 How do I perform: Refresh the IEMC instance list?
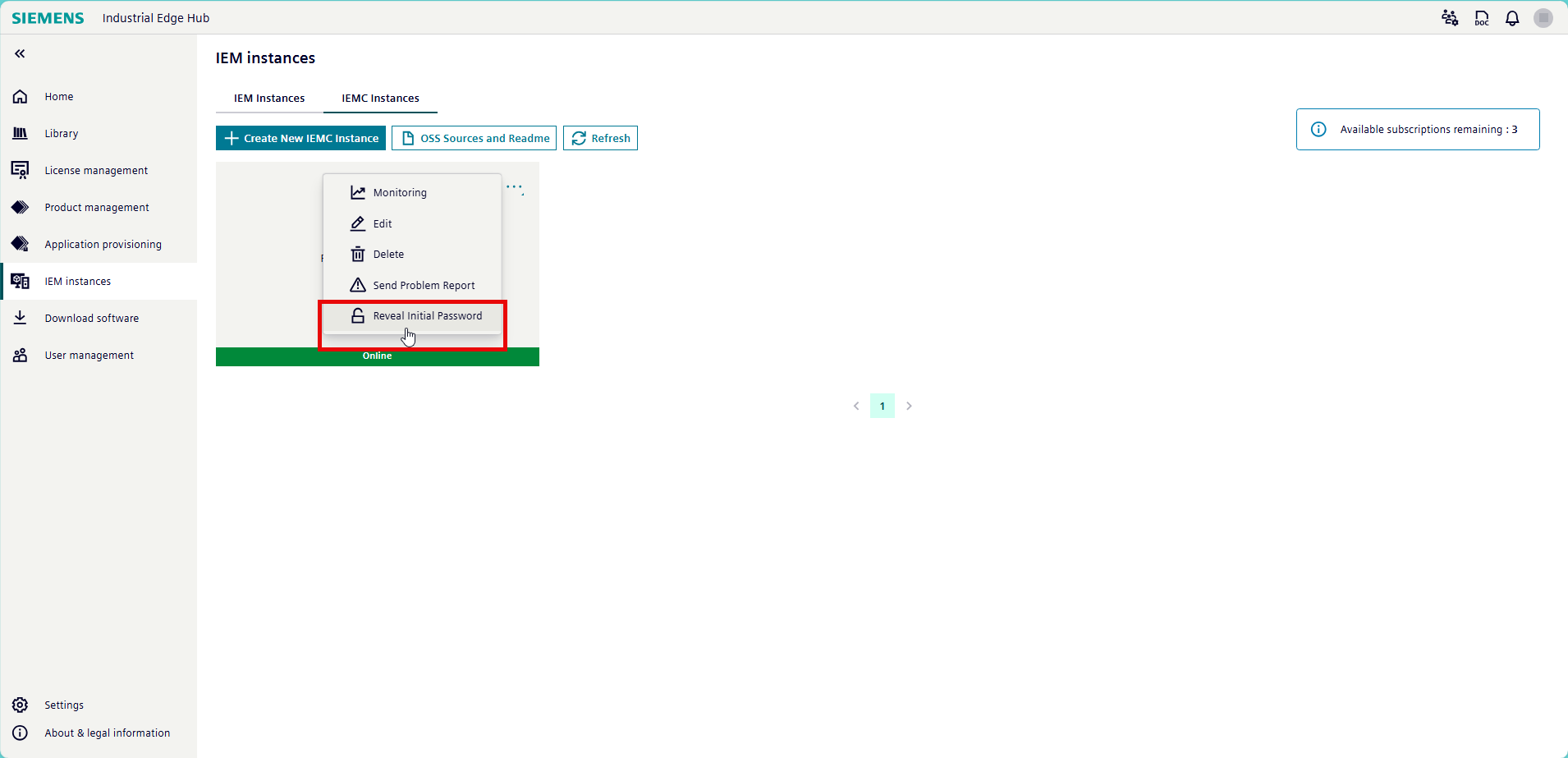pos(600,138)
